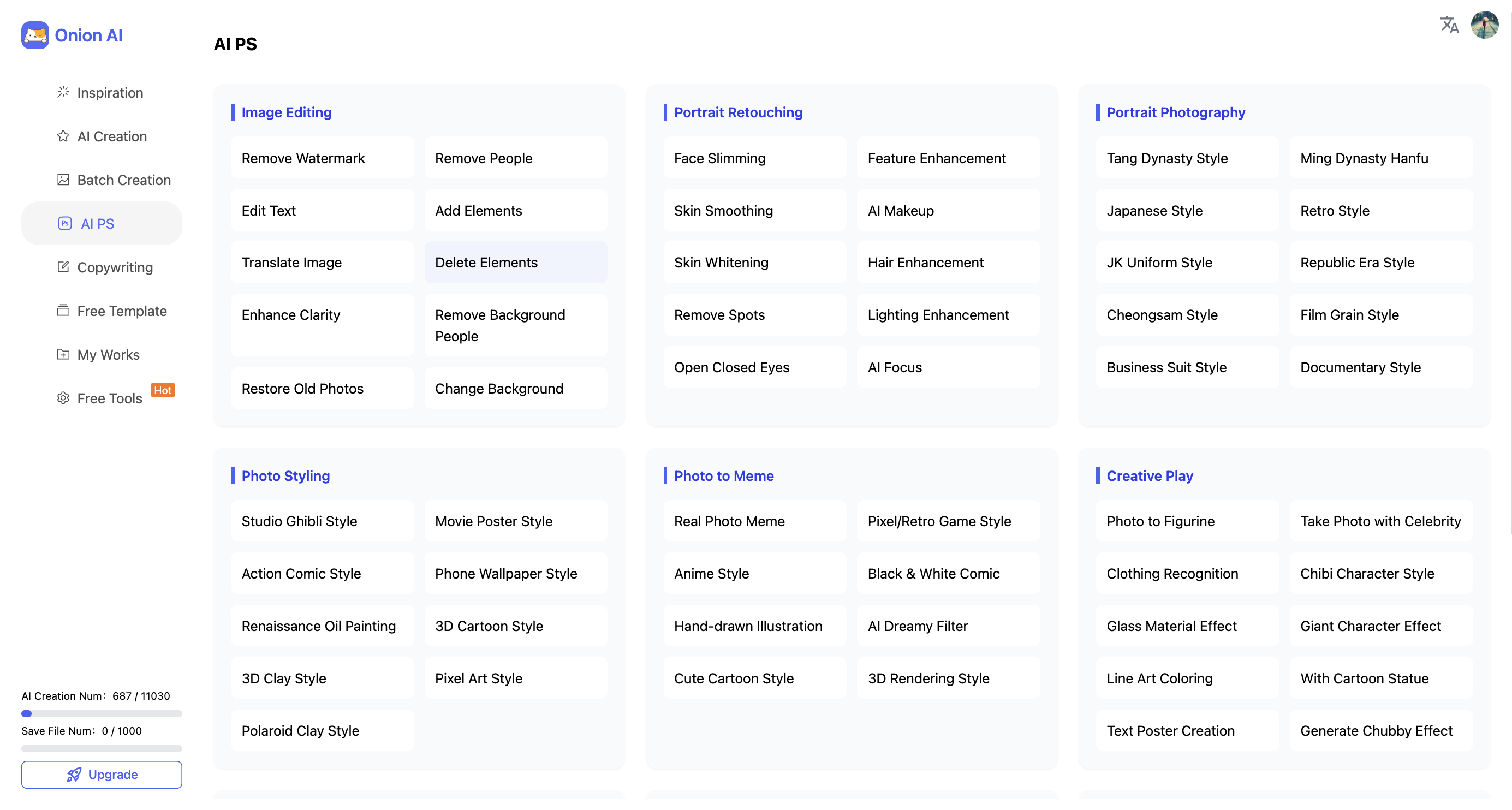1512x810 pixels.
Task: Click the My Works folder icon
Action: (63, 355)
